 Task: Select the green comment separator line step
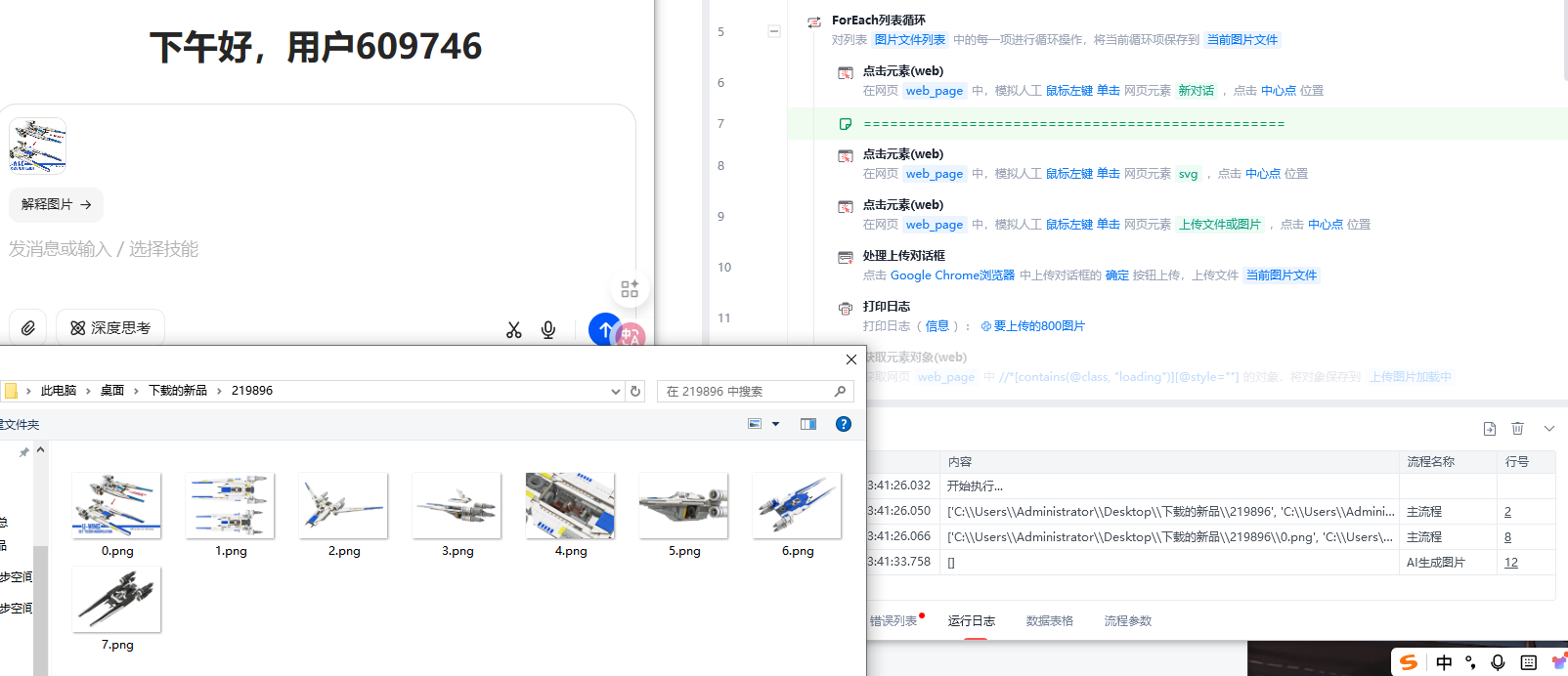pyautogui.click(x=1177, y=124)
